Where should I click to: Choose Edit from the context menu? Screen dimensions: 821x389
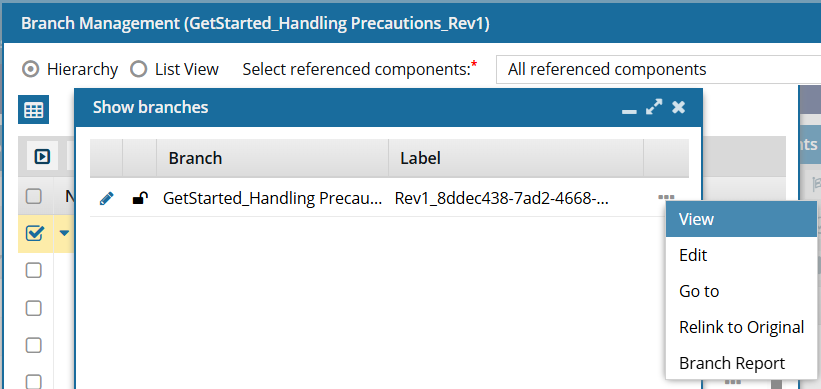[741, 255]
